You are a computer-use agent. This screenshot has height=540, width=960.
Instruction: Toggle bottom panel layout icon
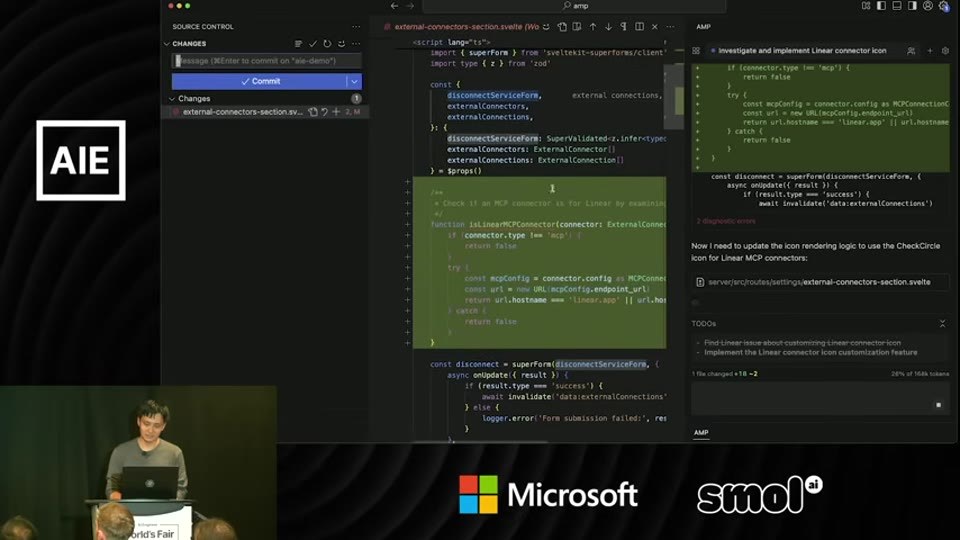(x=896, y=6)
